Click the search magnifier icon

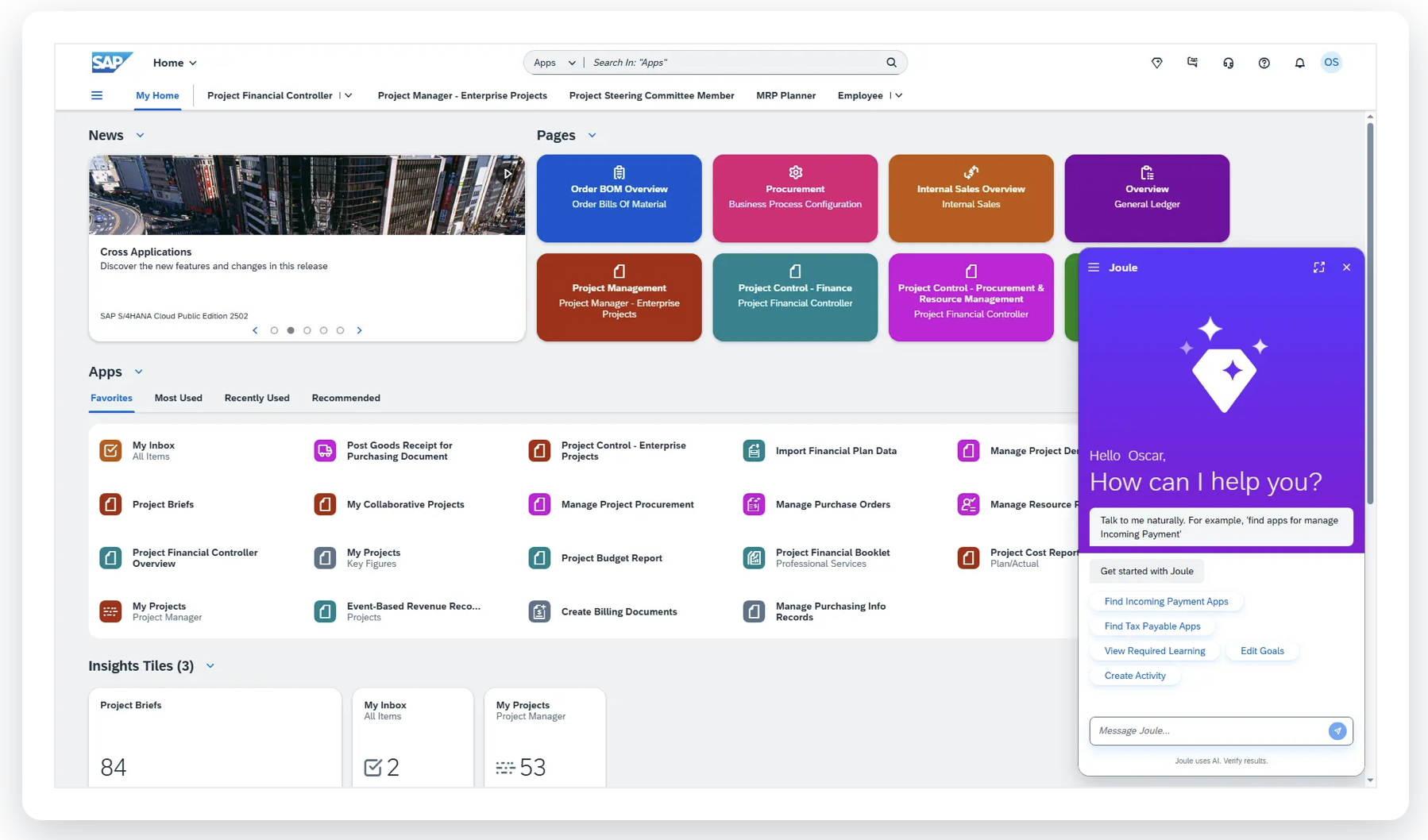pyautogui.click(x=891, y=63)
